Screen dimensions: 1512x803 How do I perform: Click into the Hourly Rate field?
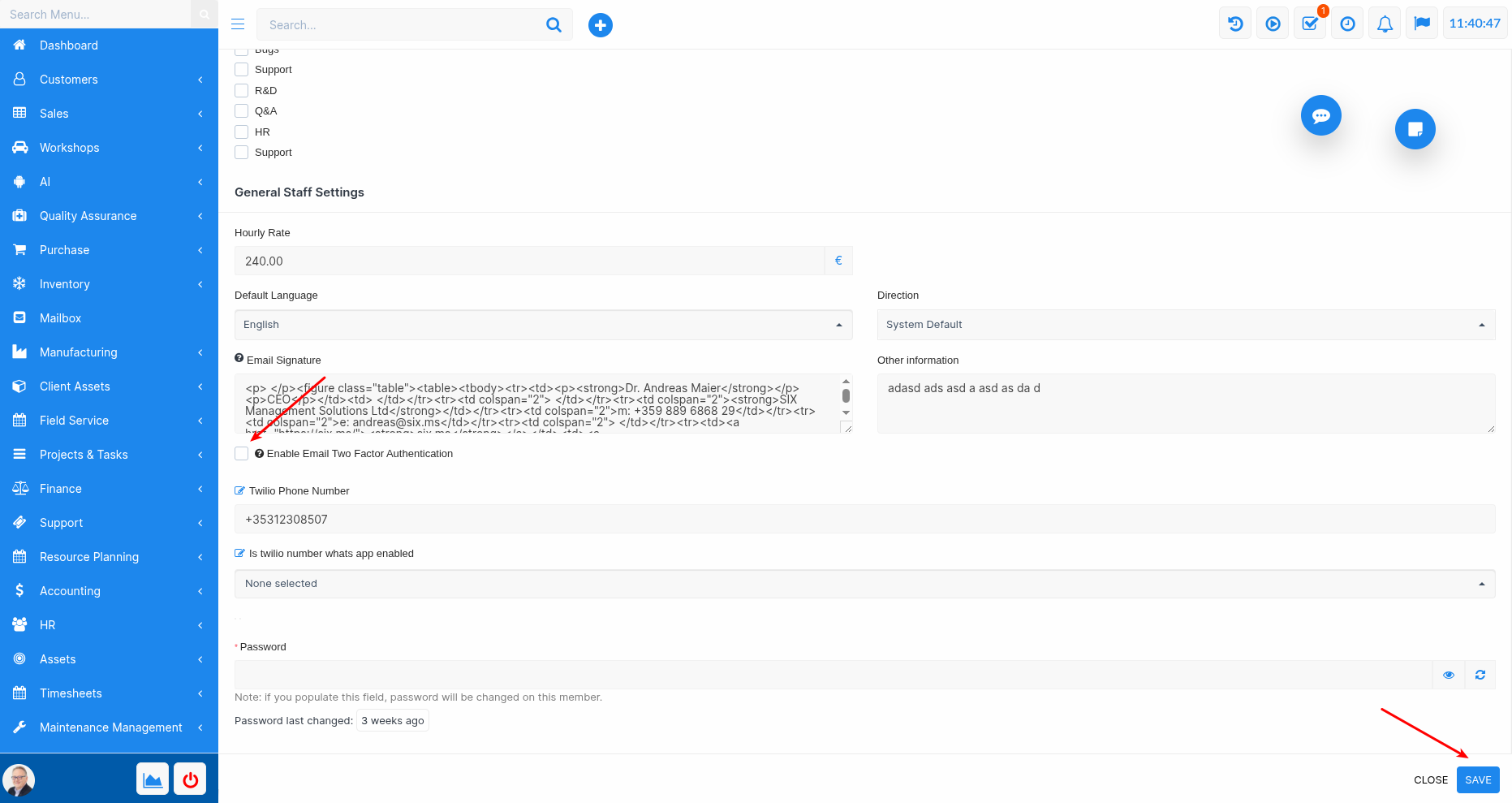(x=529, y=261)
